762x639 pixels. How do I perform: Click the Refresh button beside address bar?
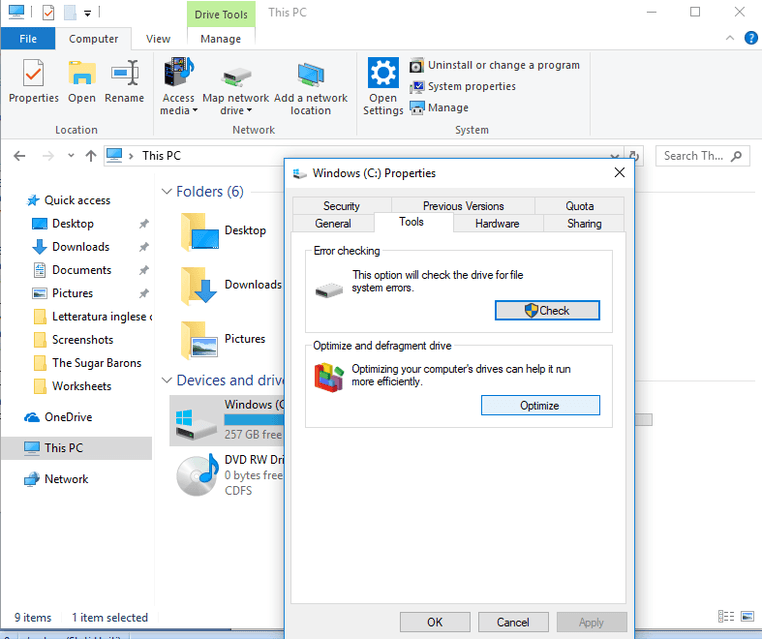[x=634, y=156]
